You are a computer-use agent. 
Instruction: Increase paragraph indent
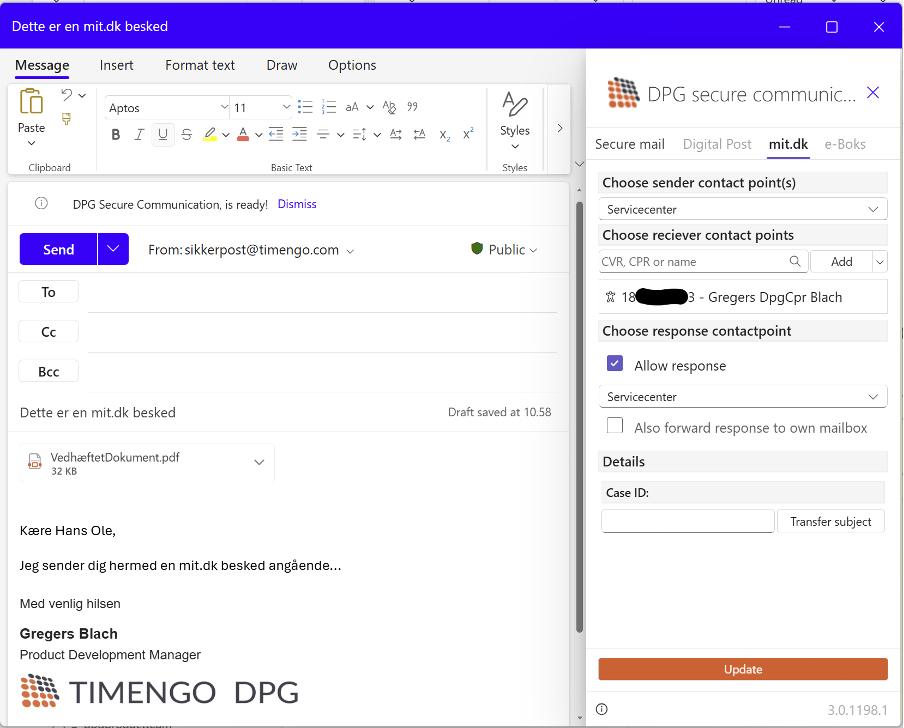299,135
